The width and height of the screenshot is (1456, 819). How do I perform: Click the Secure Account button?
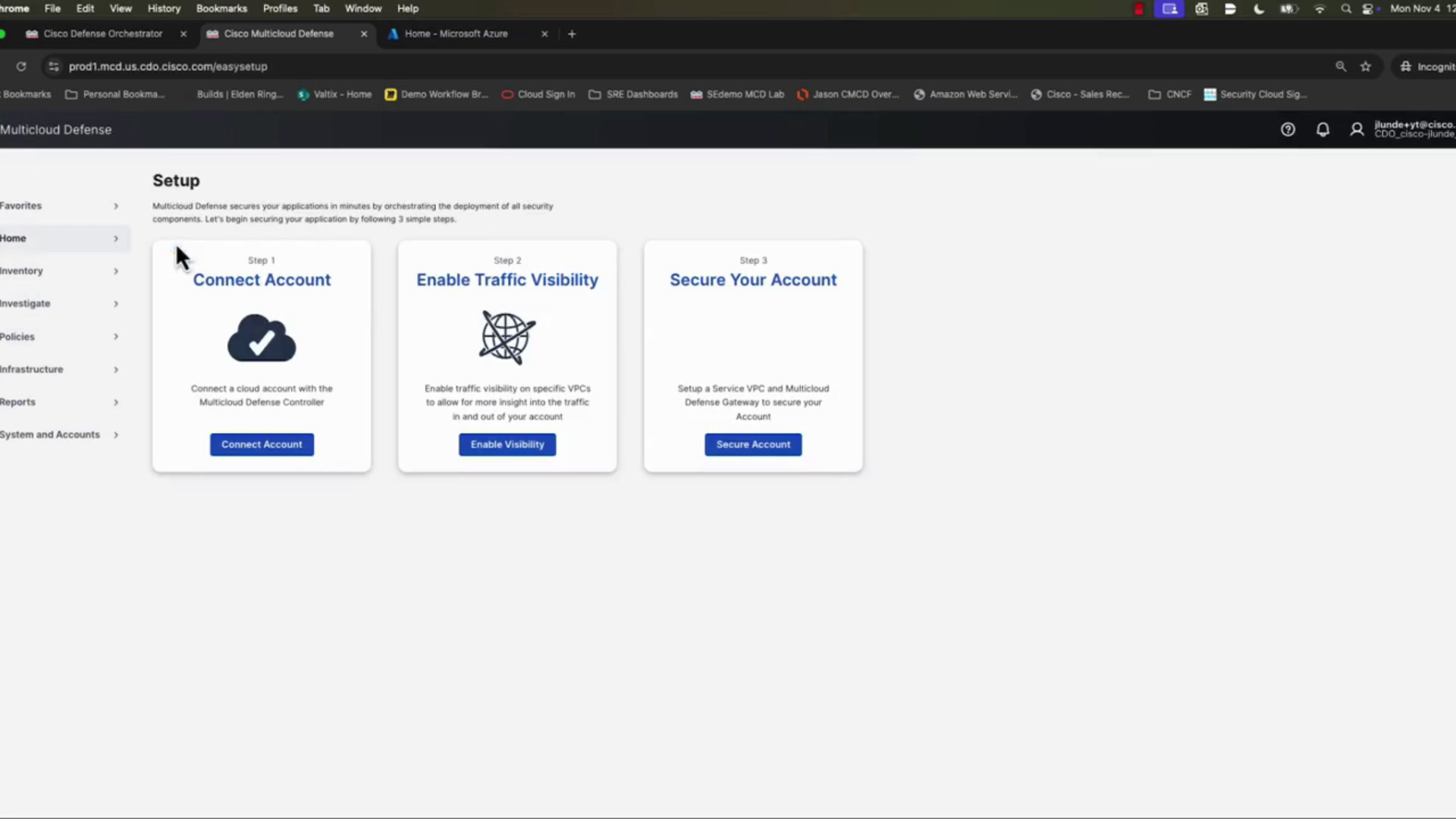753,444
